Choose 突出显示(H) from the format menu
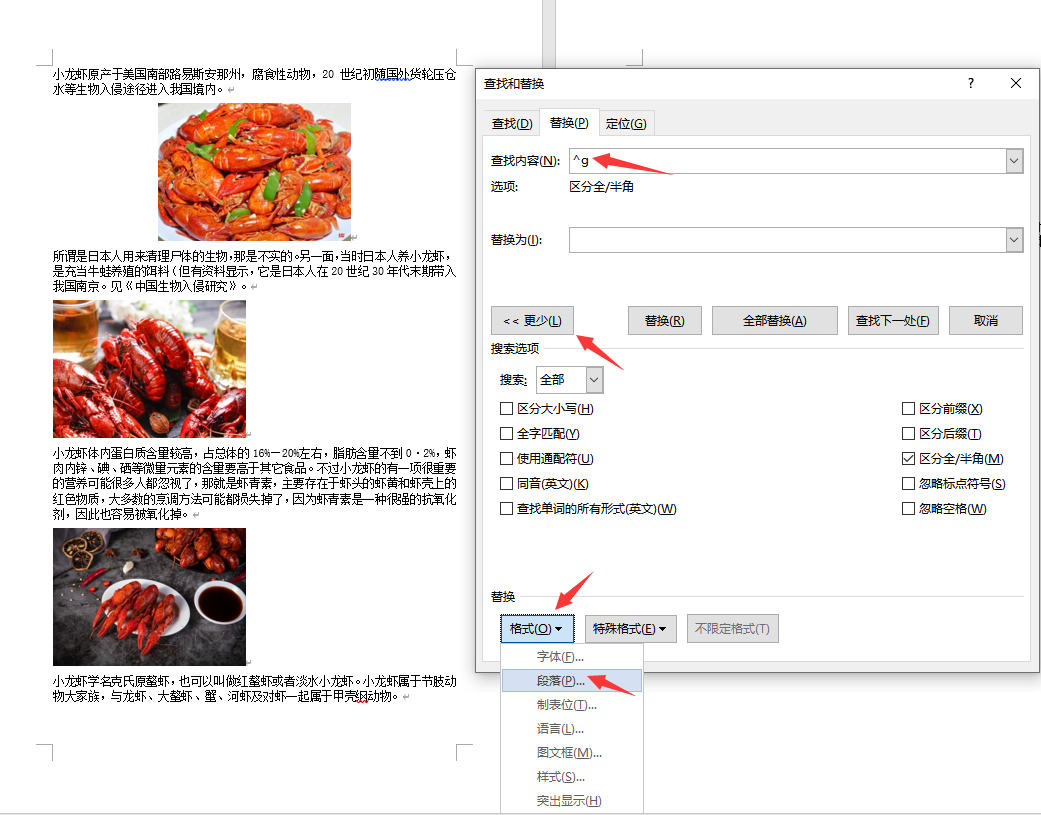The height and width of the screenshot is (815, 1041). pos(572,801)
